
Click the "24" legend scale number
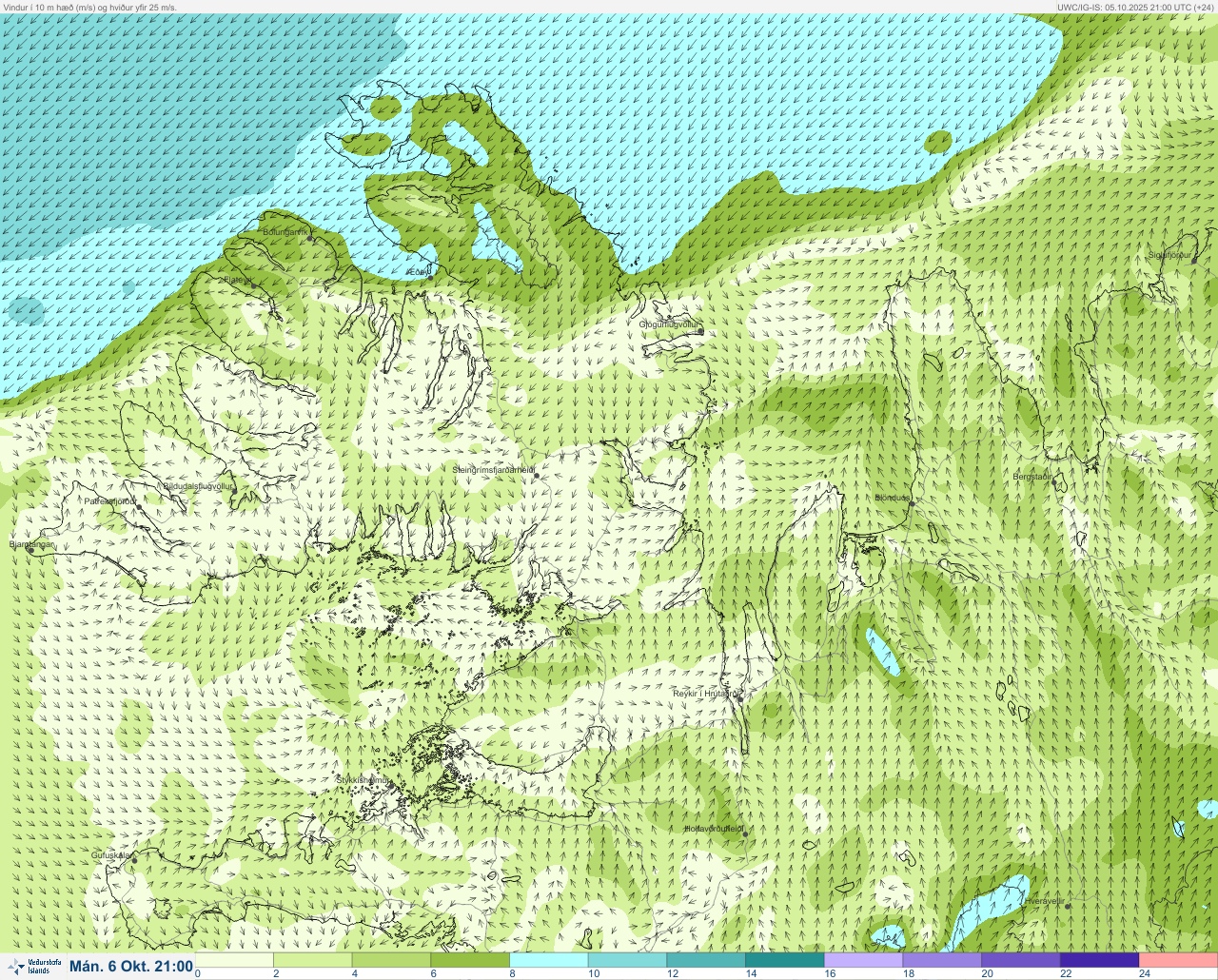(x=1145, y=974)
